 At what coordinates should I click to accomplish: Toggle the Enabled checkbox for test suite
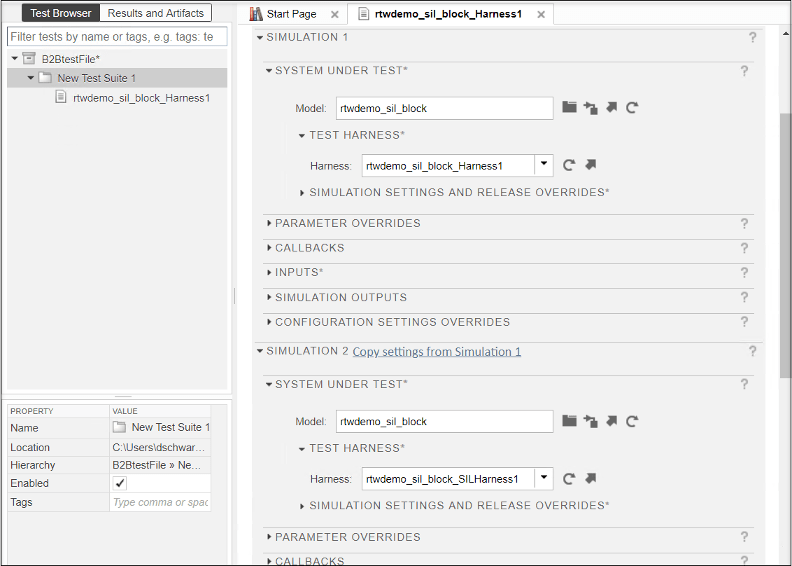[x=120, y=483]
